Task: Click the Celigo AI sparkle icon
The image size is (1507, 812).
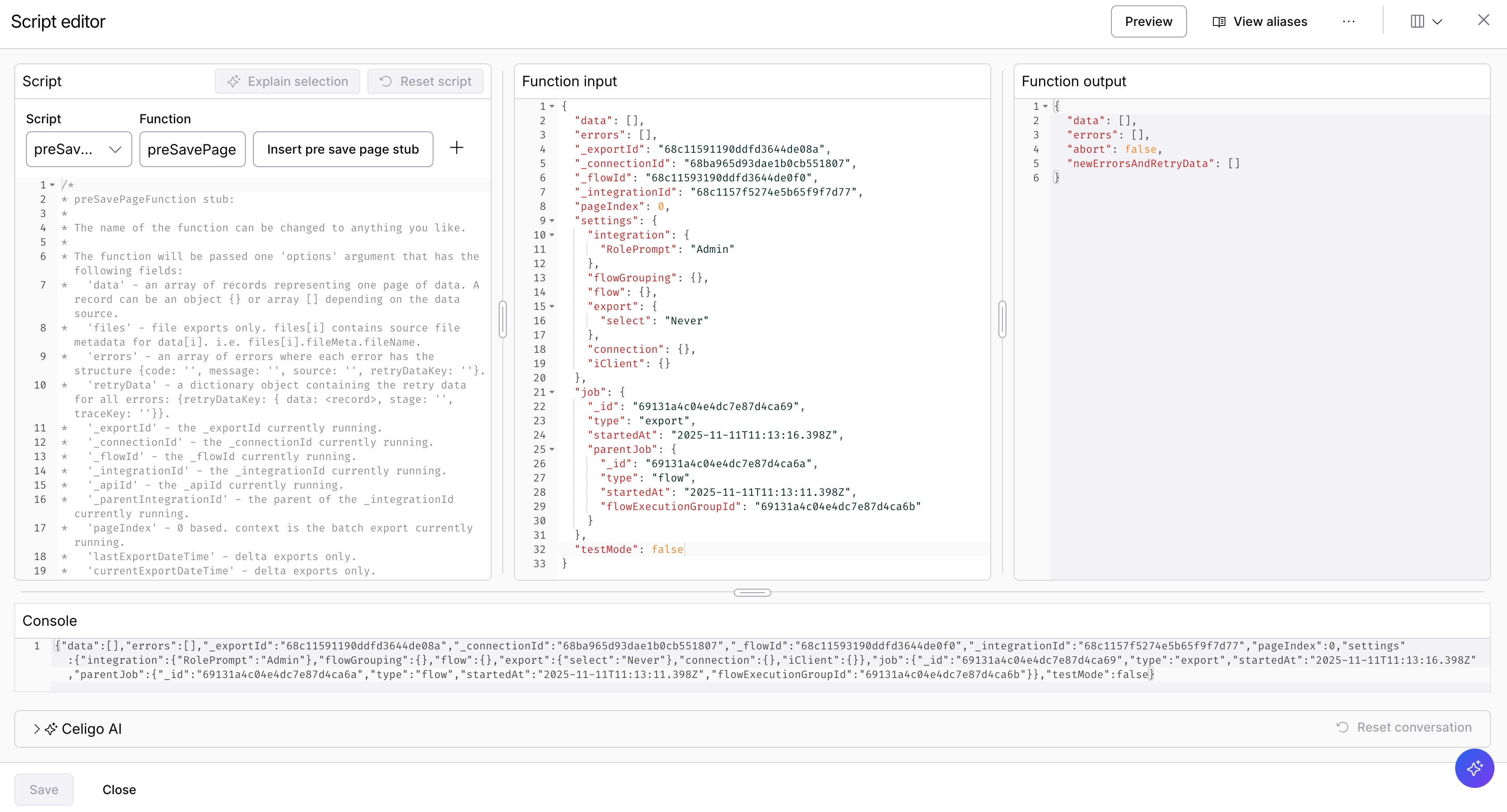Action: click(x=51, y=728)
